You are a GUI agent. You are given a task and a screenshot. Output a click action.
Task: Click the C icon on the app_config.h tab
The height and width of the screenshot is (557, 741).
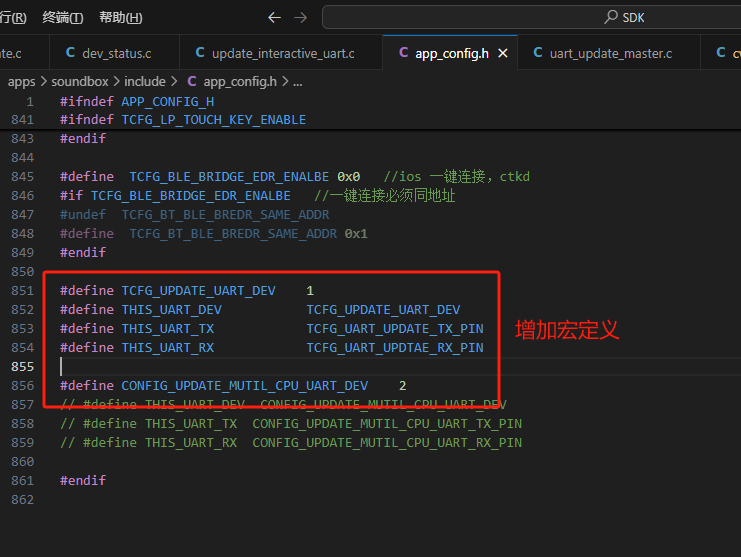pyautogui.click(x=404, y=52)
